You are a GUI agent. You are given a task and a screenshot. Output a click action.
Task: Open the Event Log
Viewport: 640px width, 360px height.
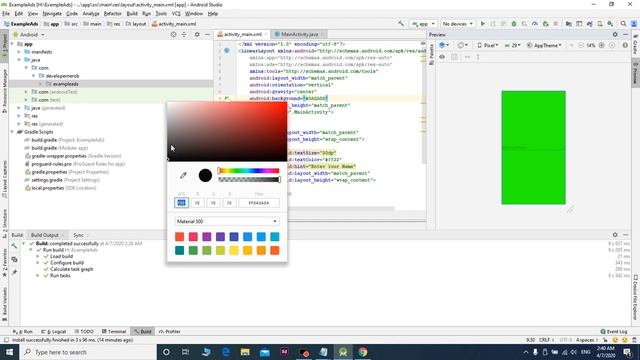pos(614,331)
